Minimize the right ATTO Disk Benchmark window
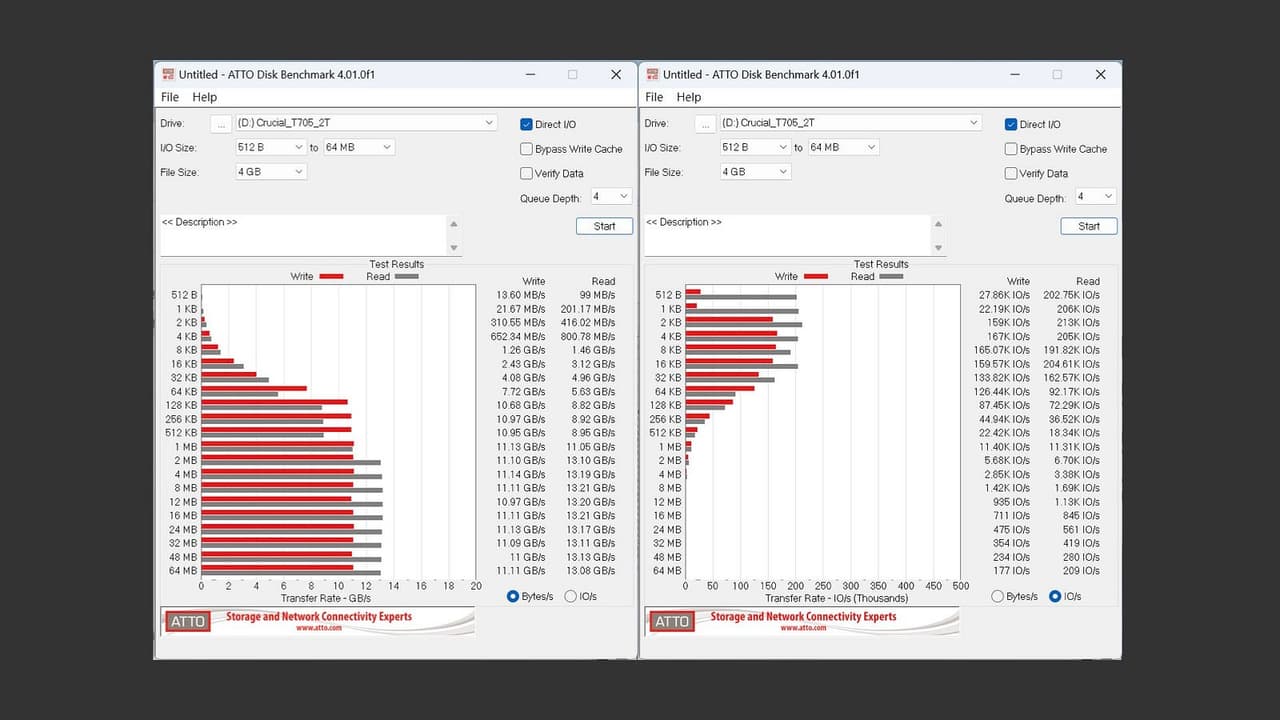 click(x=1013, y=74)
